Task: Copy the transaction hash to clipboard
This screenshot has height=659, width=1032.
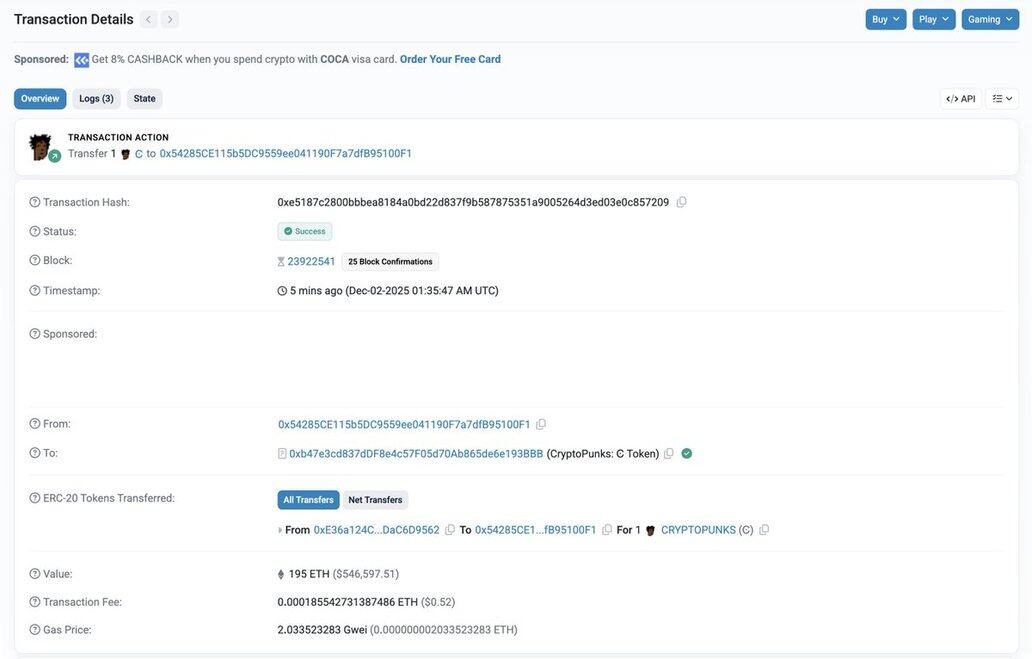Action: [681, 202]
